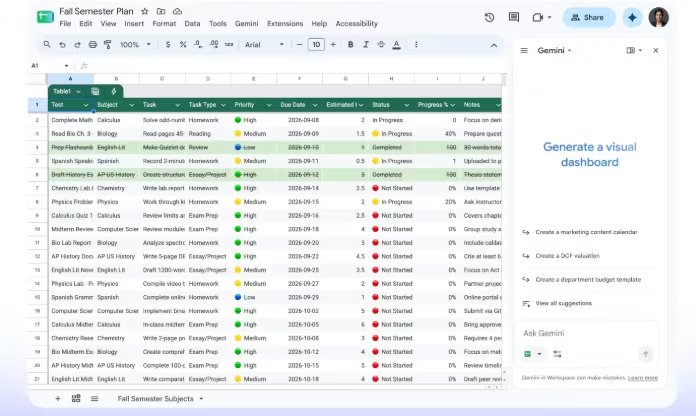Select 'Create a DCF valuation' suggestion
Screen dimensions: 696x416
pos(567,256)
